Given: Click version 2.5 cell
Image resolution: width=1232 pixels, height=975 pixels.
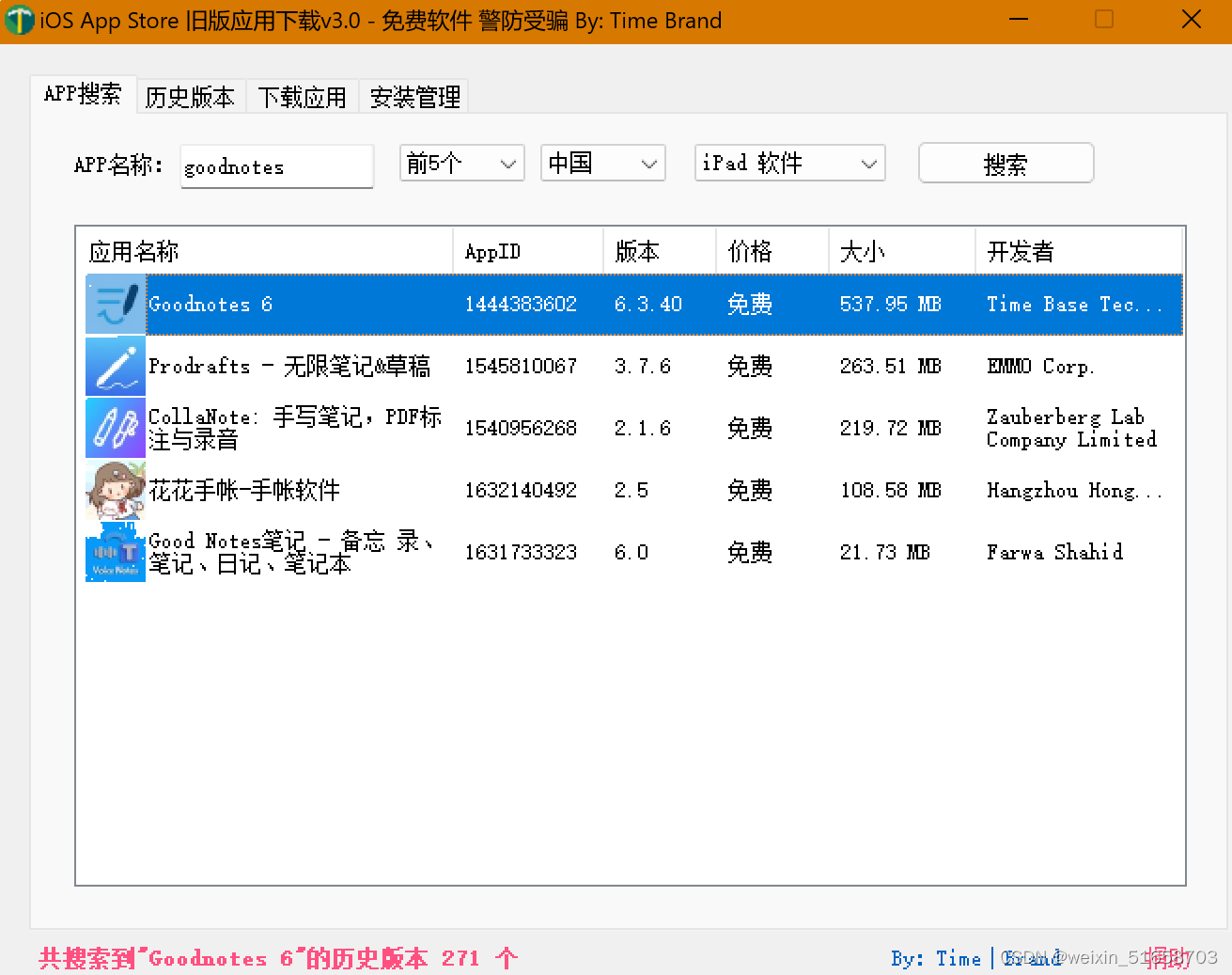Looking at the screenshot, I should pos(632,490).
